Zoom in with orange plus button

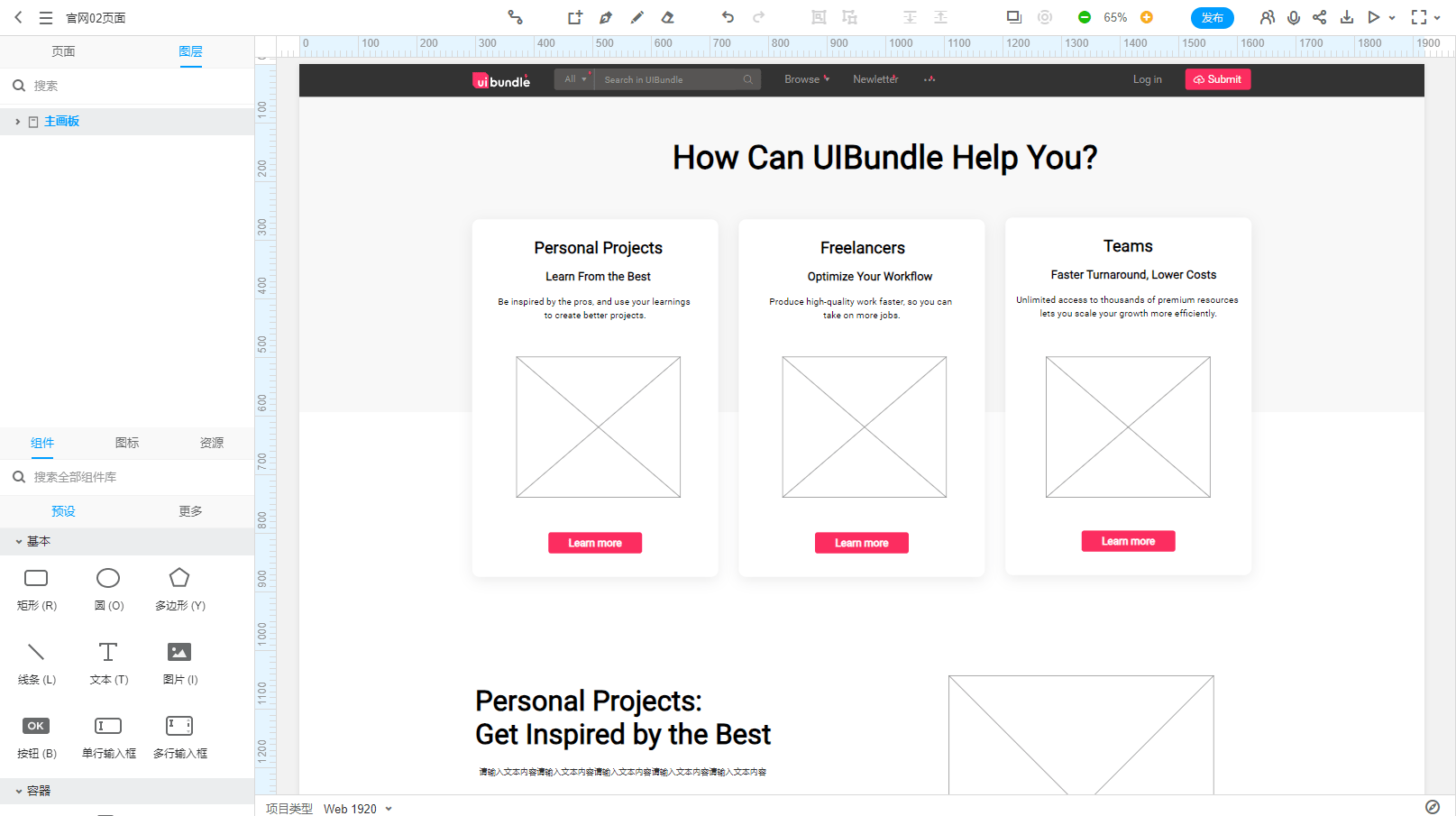point(1147,17)
